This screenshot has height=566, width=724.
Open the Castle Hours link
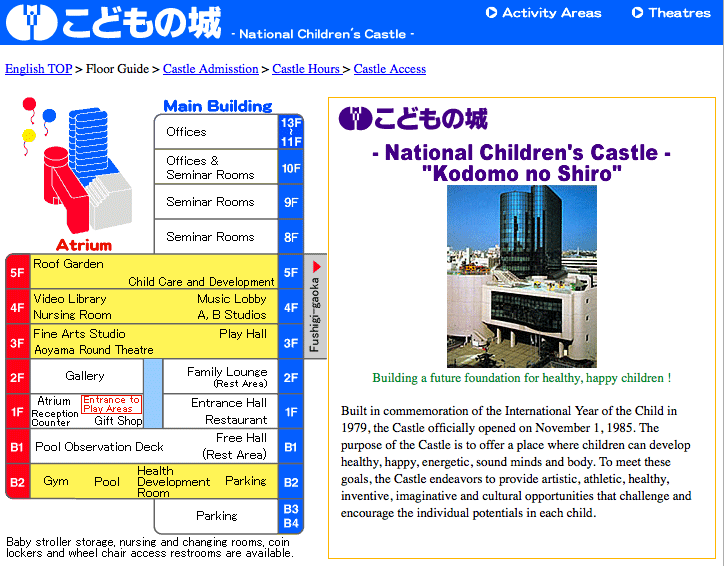click(x=307, y=69)
